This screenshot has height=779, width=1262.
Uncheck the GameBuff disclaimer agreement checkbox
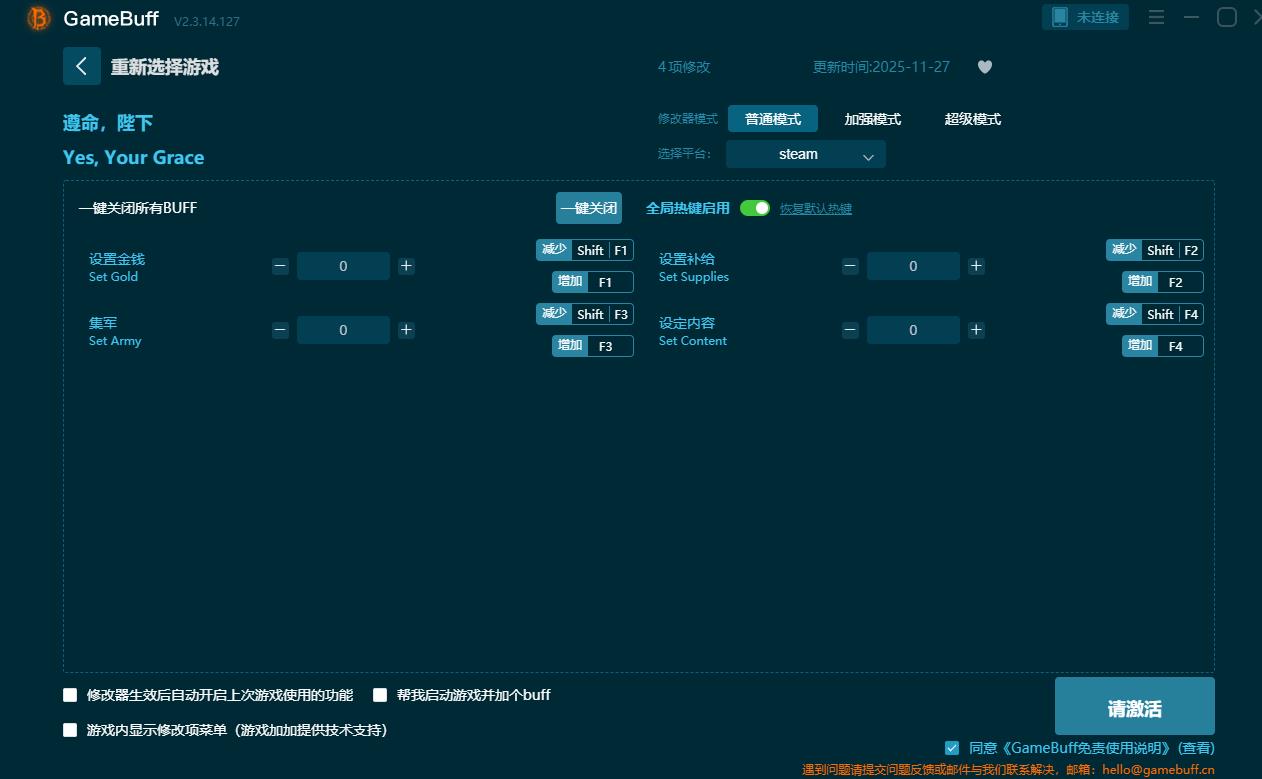coord(952,748)
